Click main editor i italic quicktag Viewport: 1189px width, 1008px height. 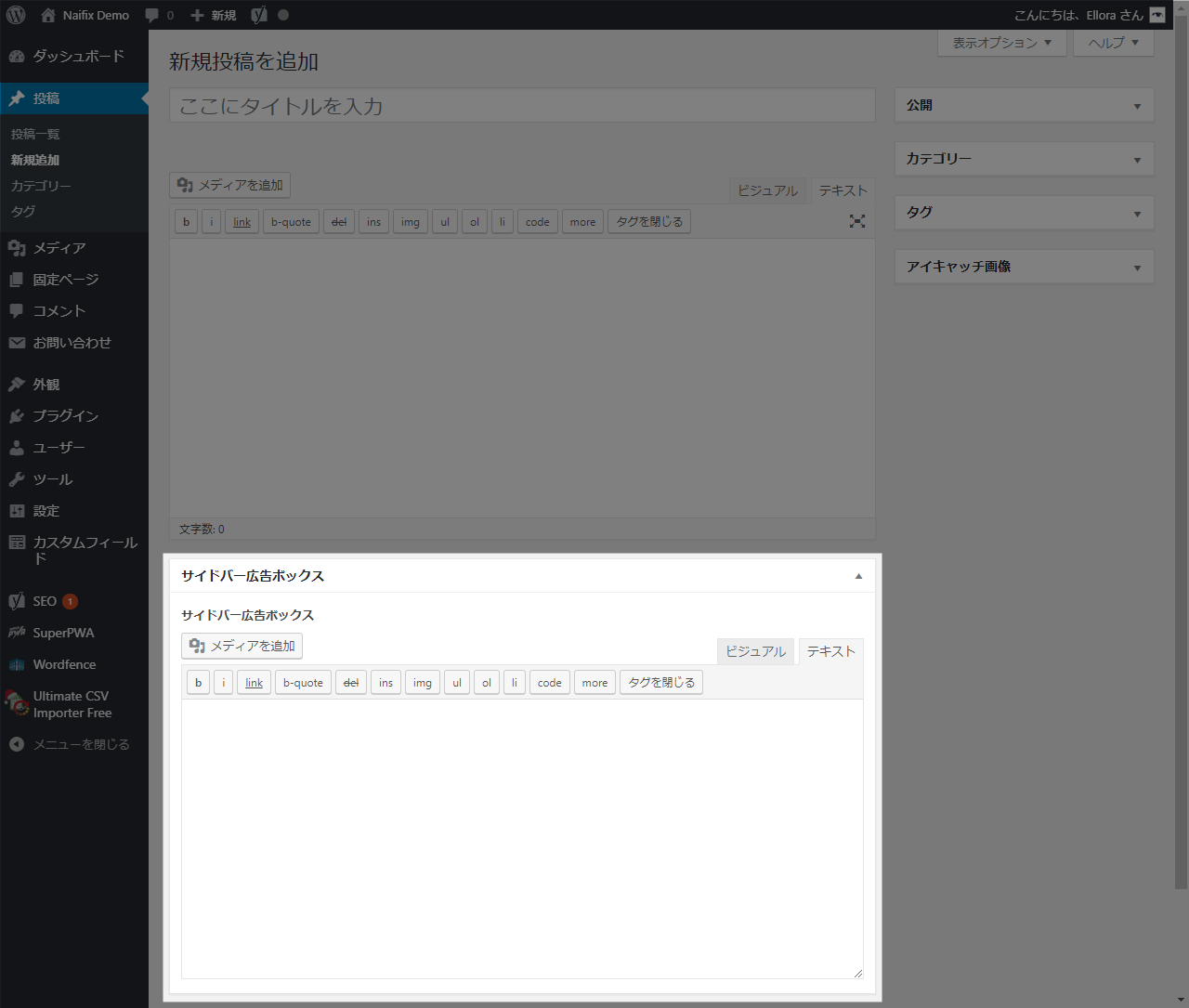pyautogui.click(x=211, y=222)
